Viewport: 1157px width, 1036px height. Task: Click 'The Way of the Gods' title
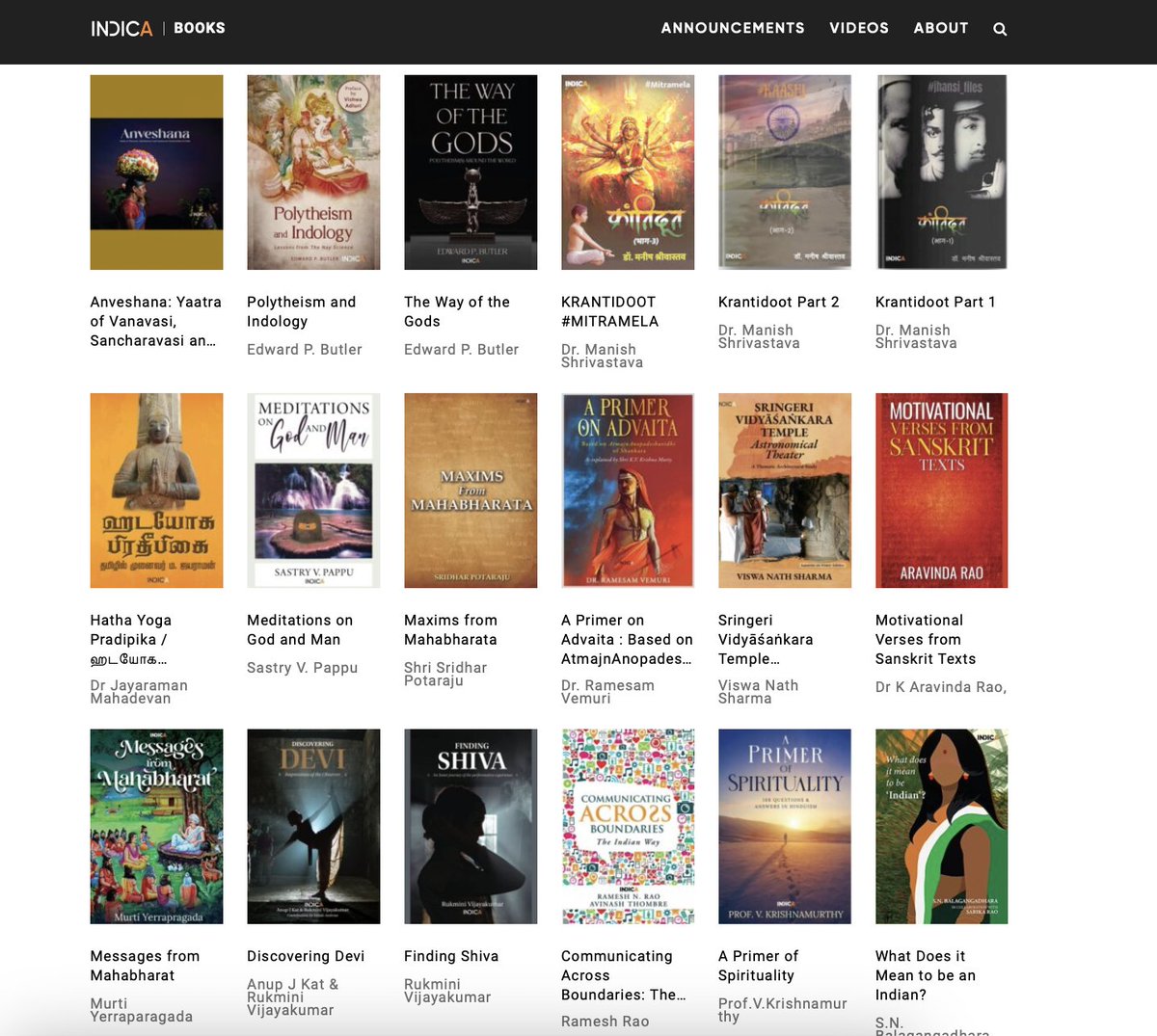point(457,311)
